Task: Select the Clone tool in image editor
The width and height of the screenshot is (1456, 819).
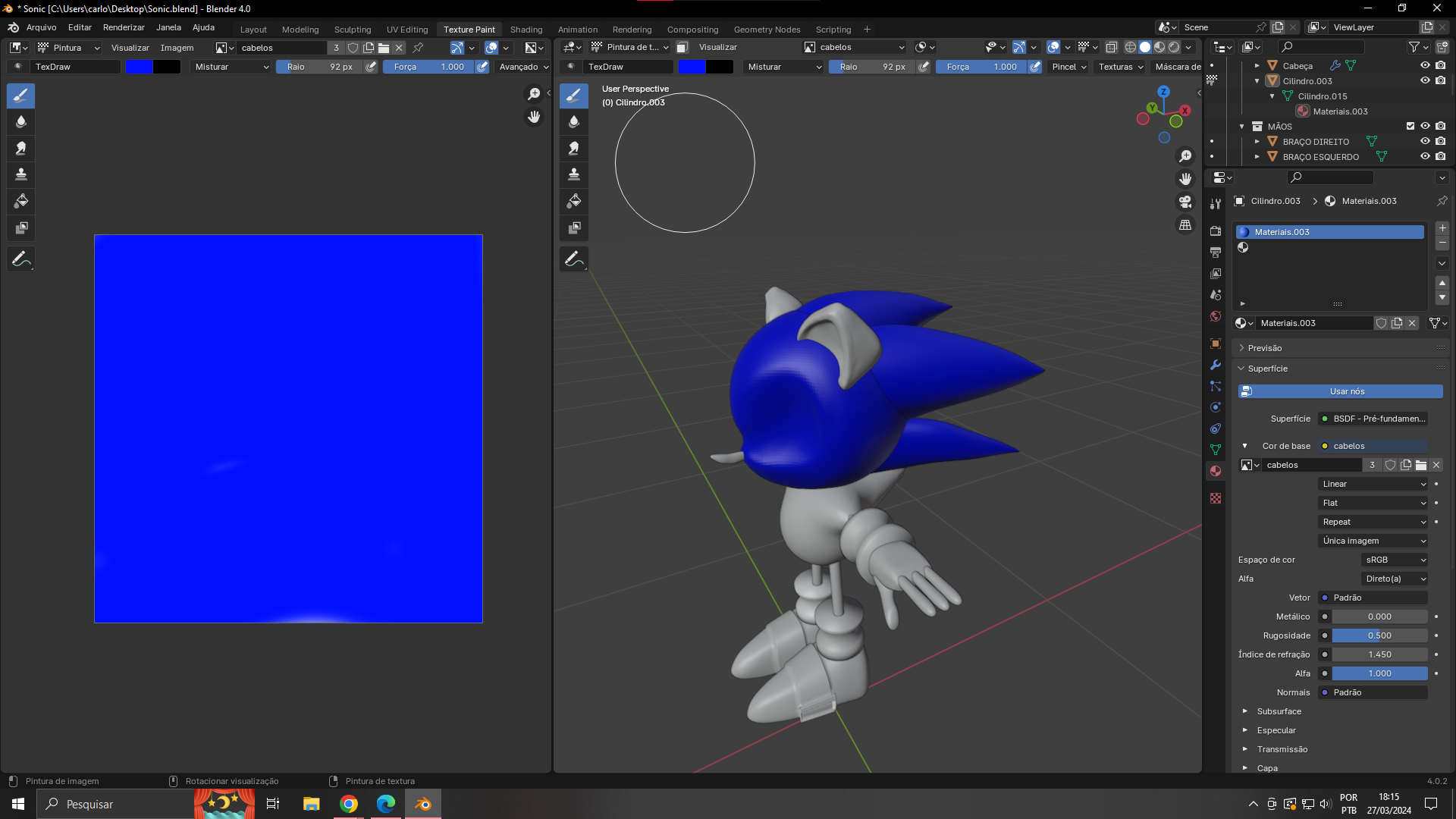Action: pos(21,174)
